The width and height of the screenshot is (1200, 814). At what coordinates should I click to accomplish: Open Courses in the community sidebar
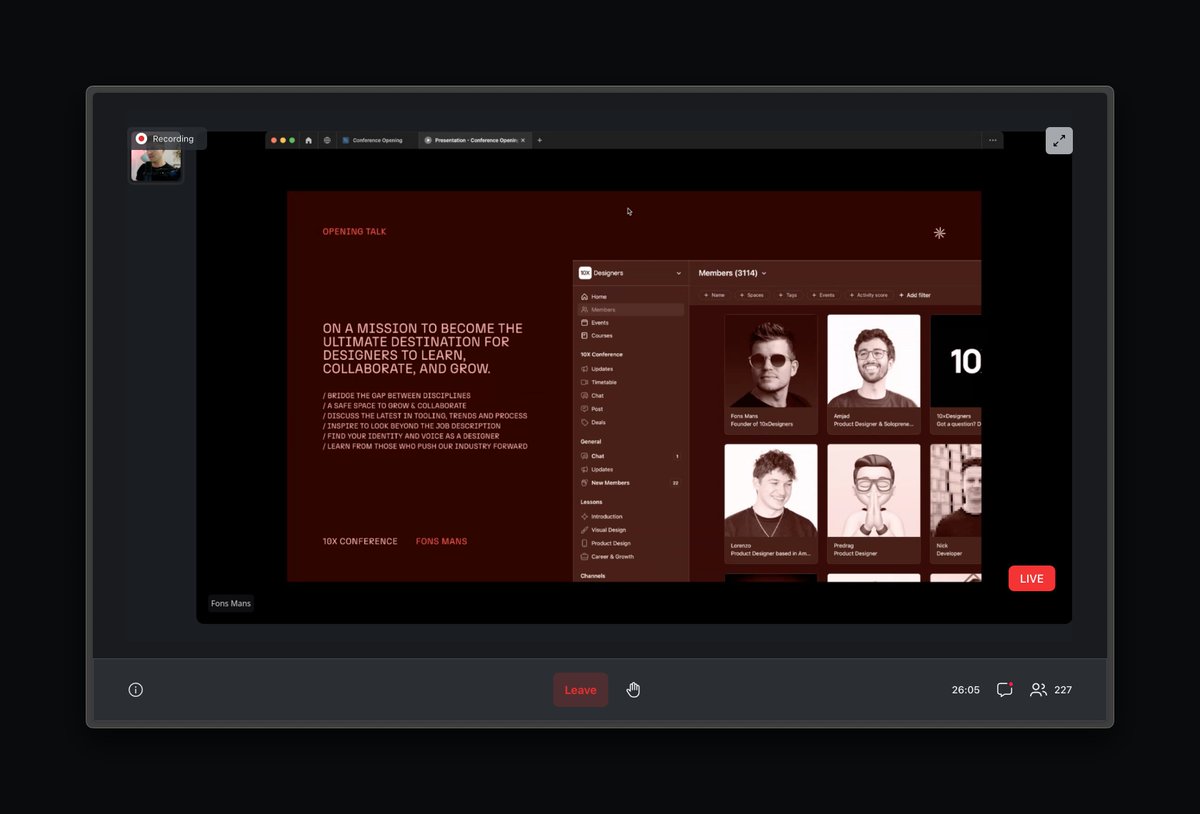pos(631,336)
